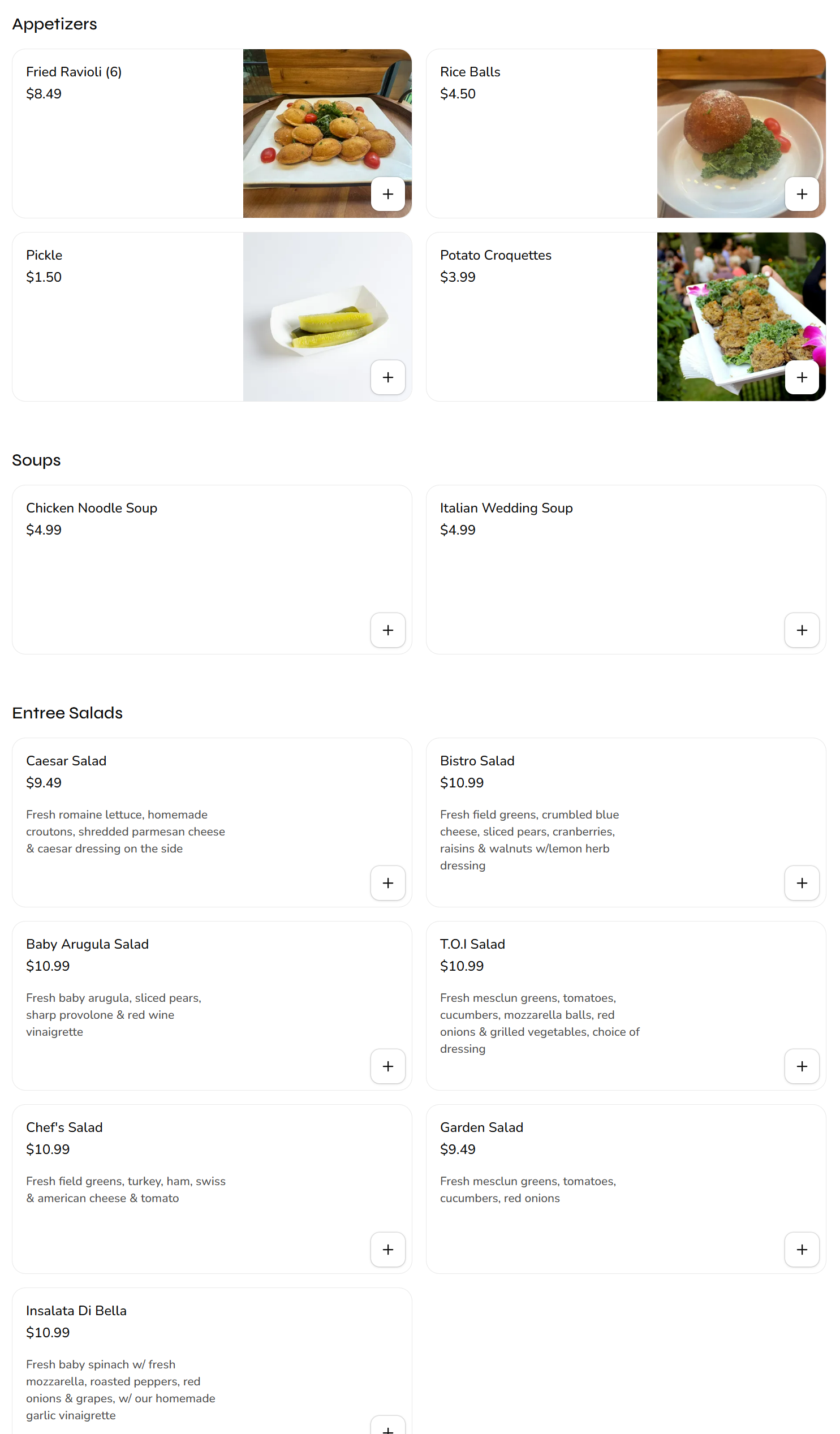Add Potato Croquettes to the order
840x1434 pixels.
(x=802, y=377)
